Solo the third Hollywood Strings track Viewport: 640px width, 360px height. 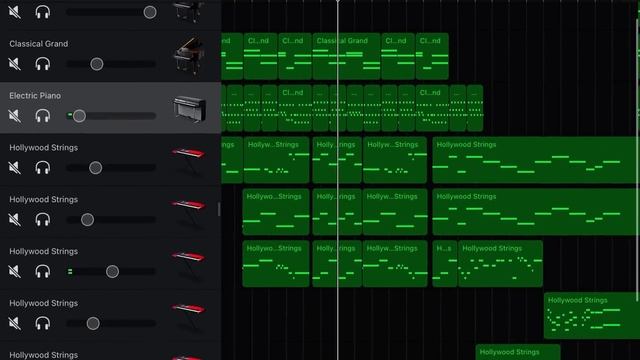(42, 271)
